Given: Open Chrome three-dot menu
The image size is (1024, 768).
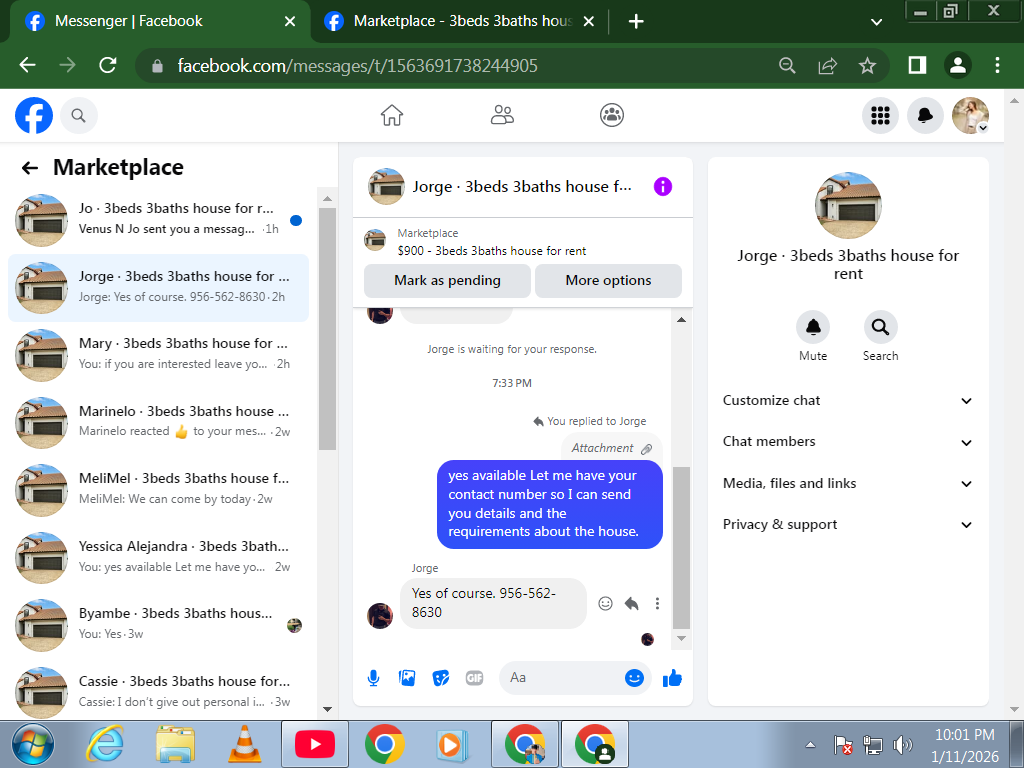Looking at the screenshot, I should (997, 65).
